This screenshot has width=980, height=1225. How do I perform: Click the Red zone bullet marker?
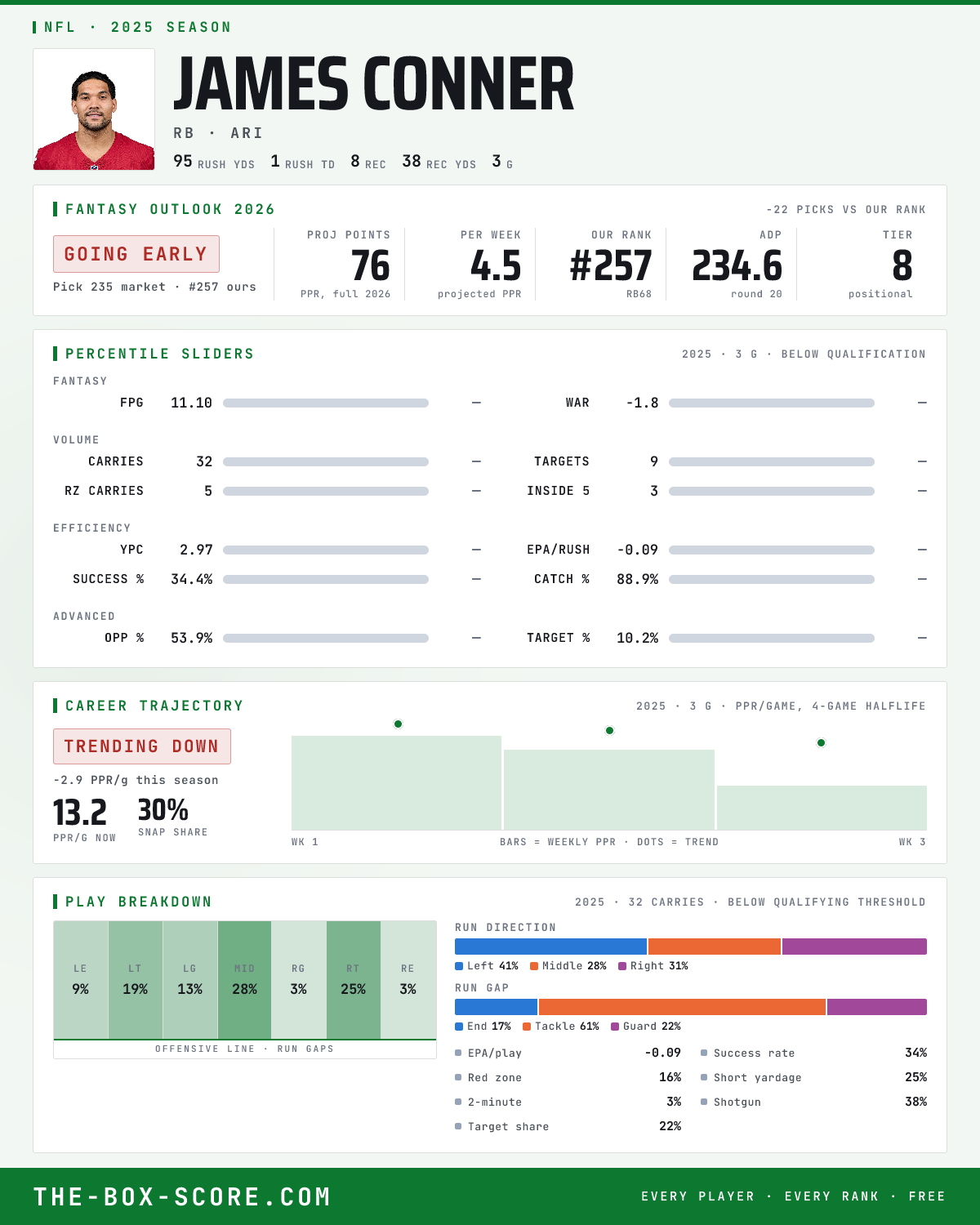tap(458, 1078)
